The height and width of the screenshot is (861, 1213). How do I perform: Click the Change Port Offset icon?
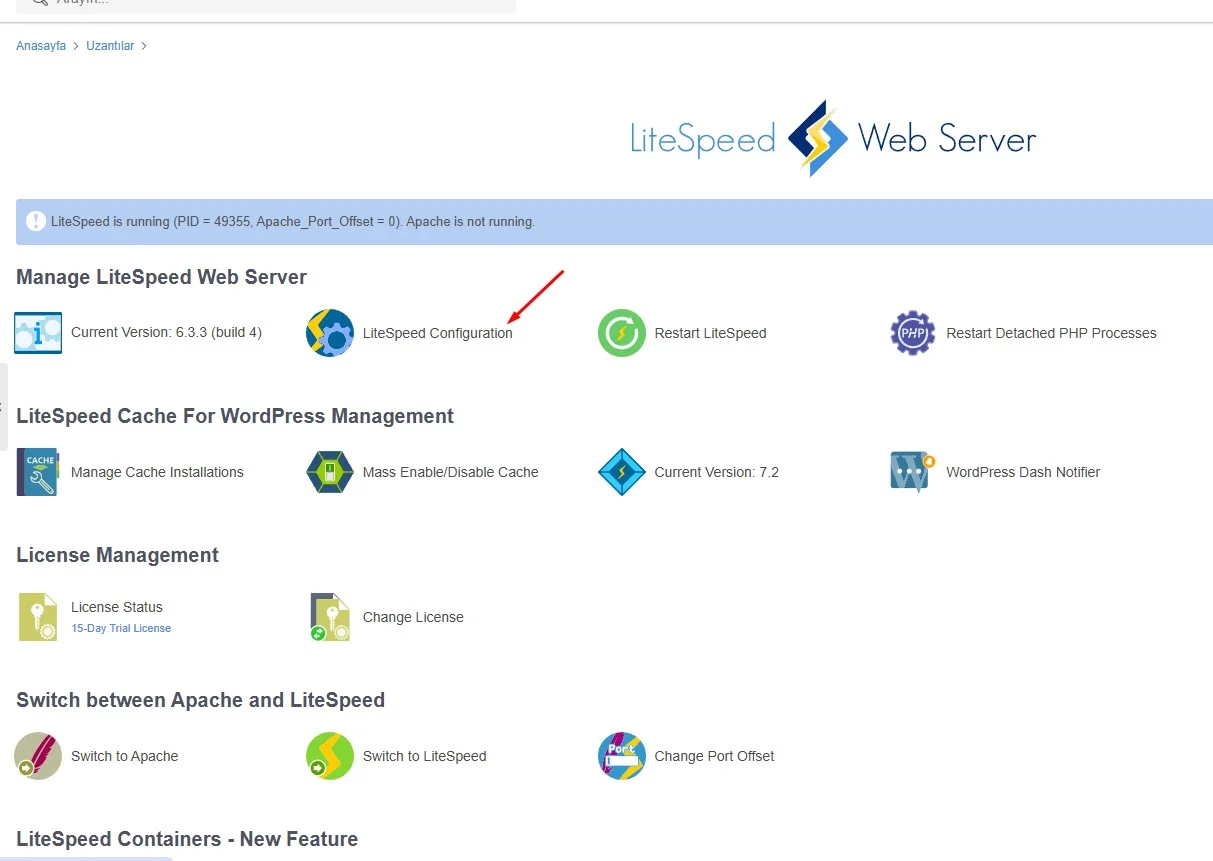coord(621,756)
